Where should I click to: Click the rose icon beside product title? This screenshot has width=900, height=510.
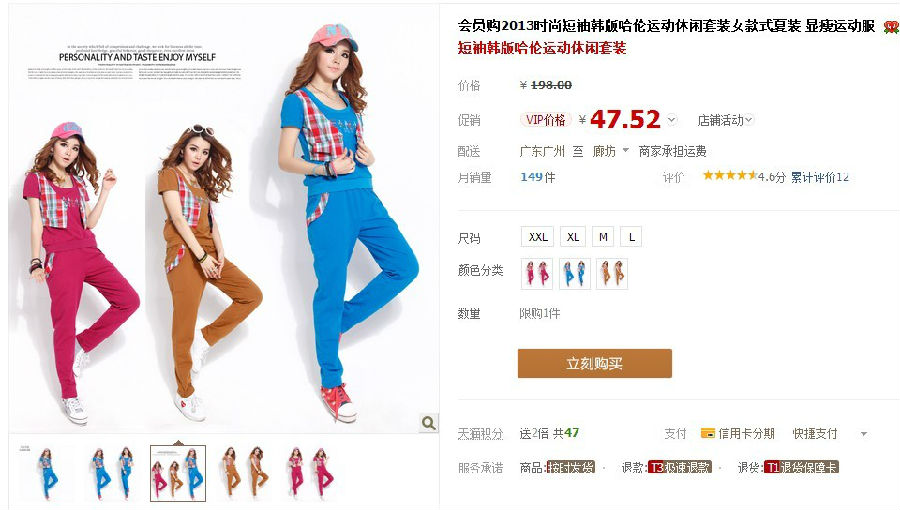tap(891, 26)
